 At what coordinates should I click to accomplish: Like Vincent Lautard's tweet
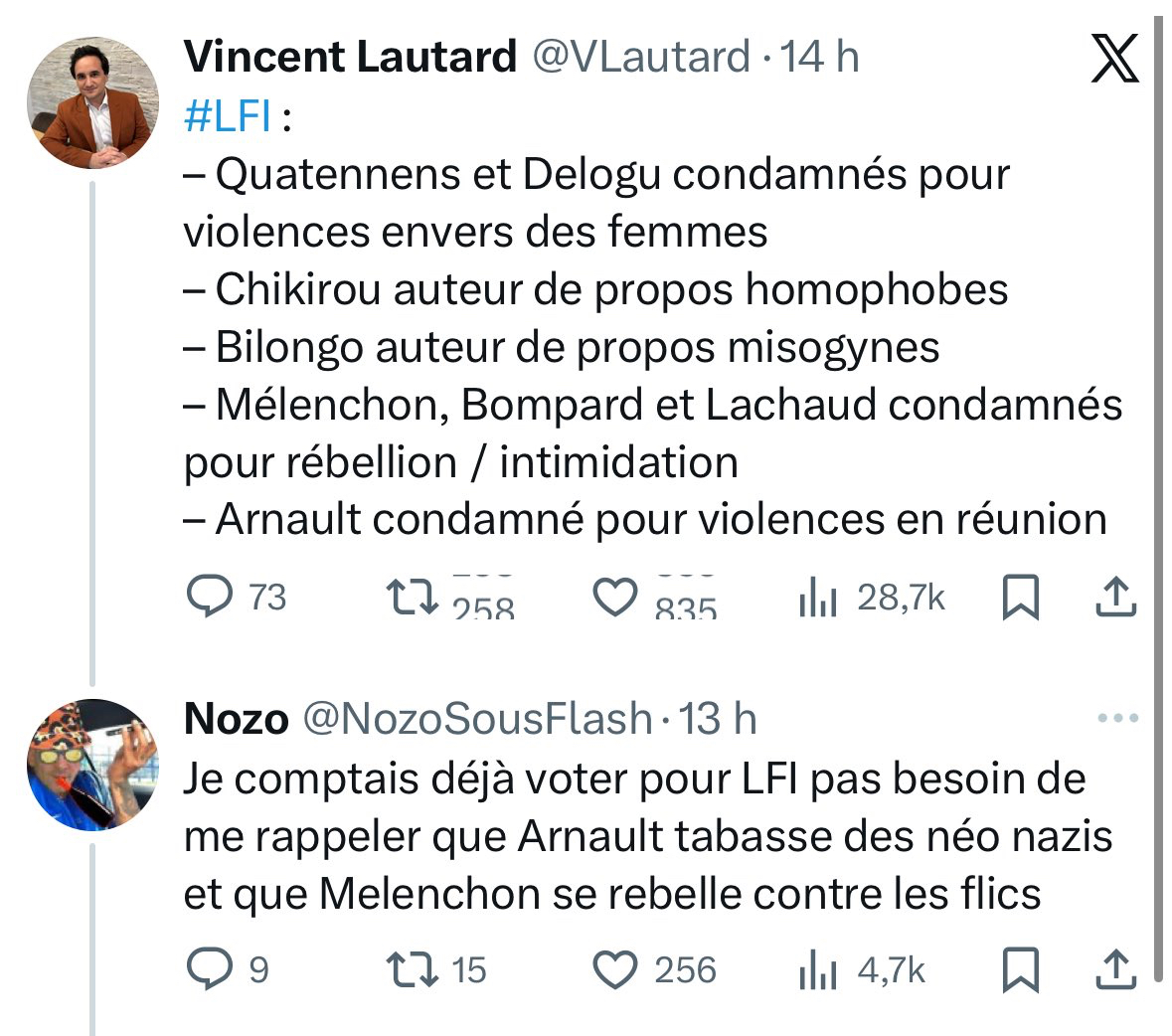click(x=614, y=597)
